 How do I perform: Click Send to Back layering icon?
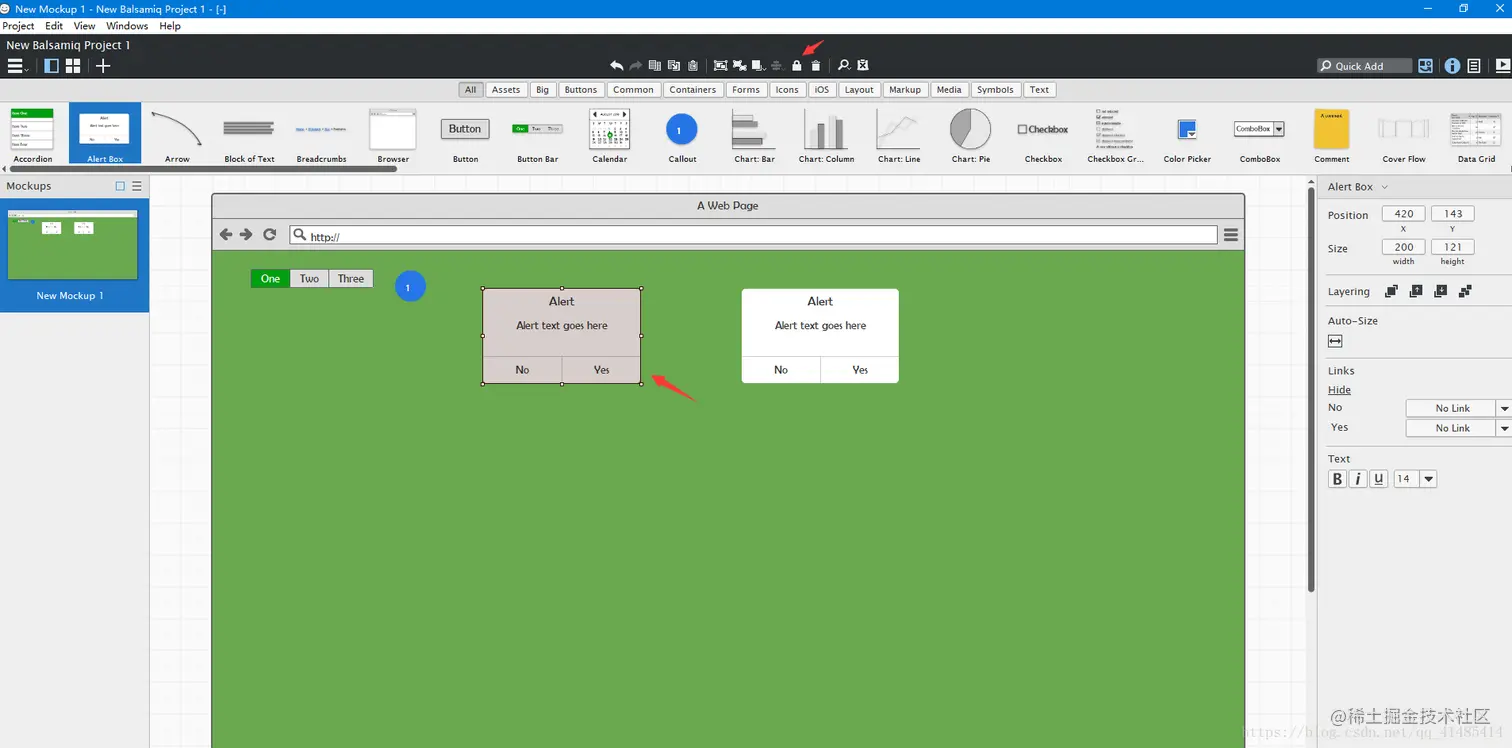(x=1465, y=291)
